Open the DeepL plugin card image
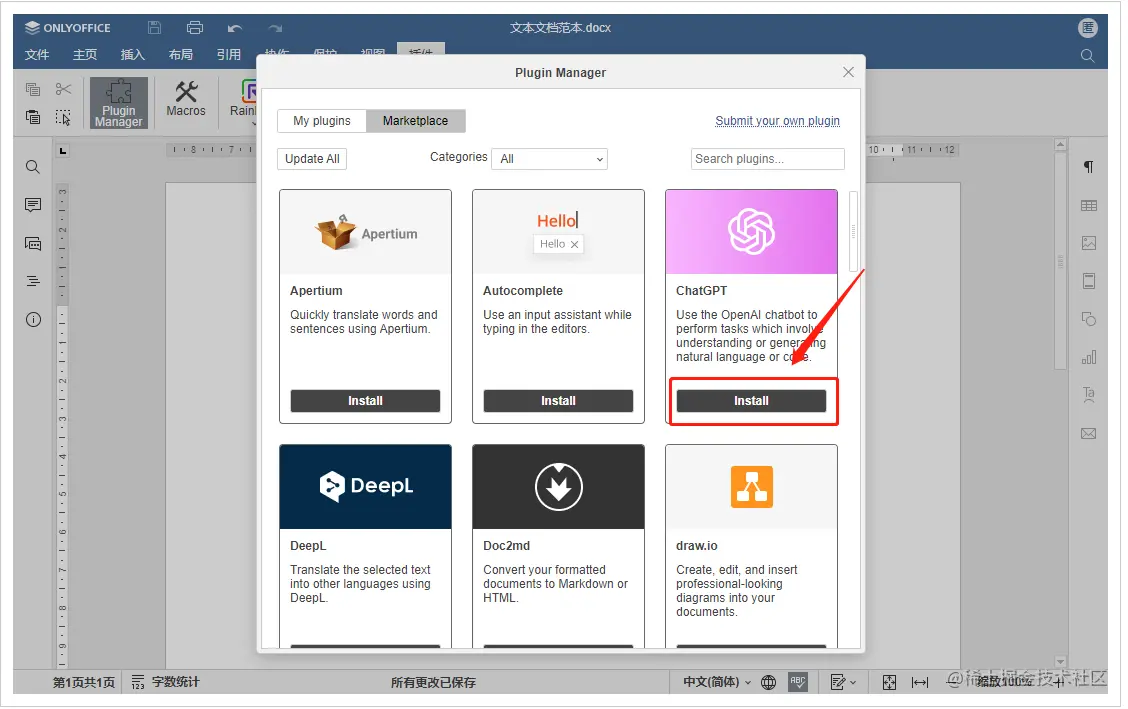Image resolution: width=1128 pixels, height=709 pixels. pos(365,487)
